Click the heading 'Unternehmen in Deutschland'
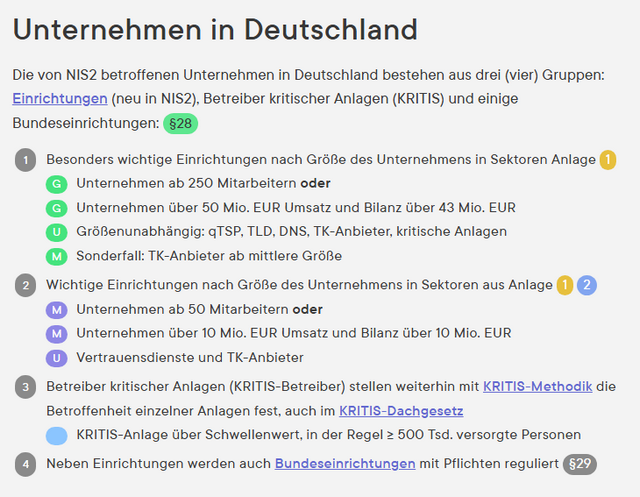640x497 pixels. pyautogui.click(x=215, y=29)
